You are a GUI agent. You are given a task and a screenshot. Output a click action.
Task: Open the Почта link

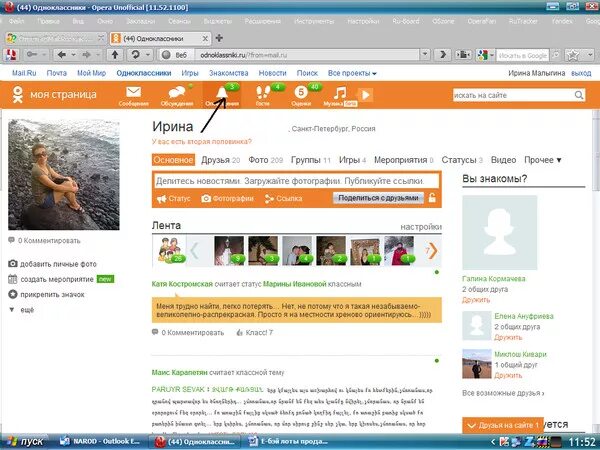[x=57, y=73]
